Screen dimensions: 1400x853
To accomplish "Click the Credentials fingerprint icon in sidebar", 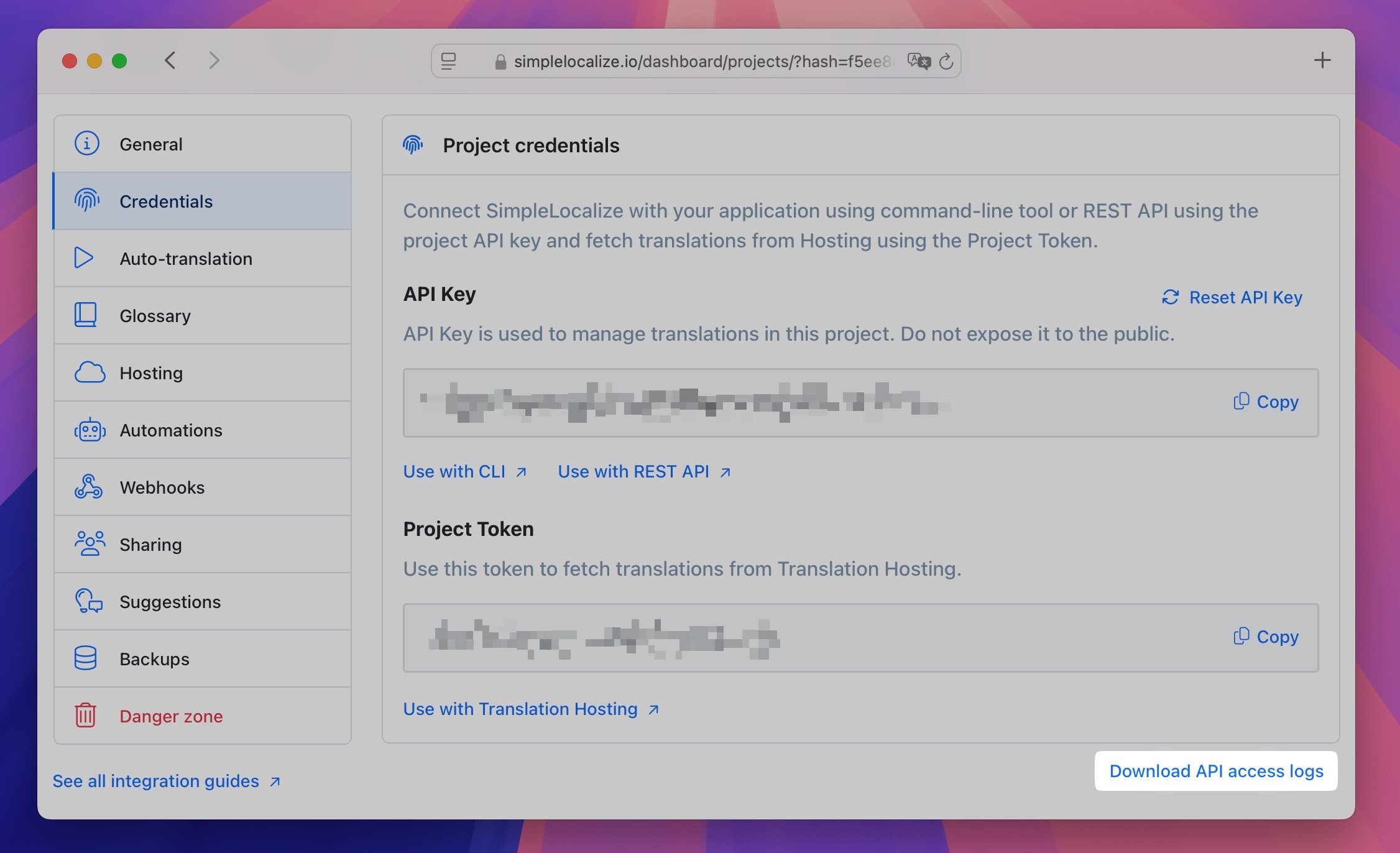I will tap(87, 200).
